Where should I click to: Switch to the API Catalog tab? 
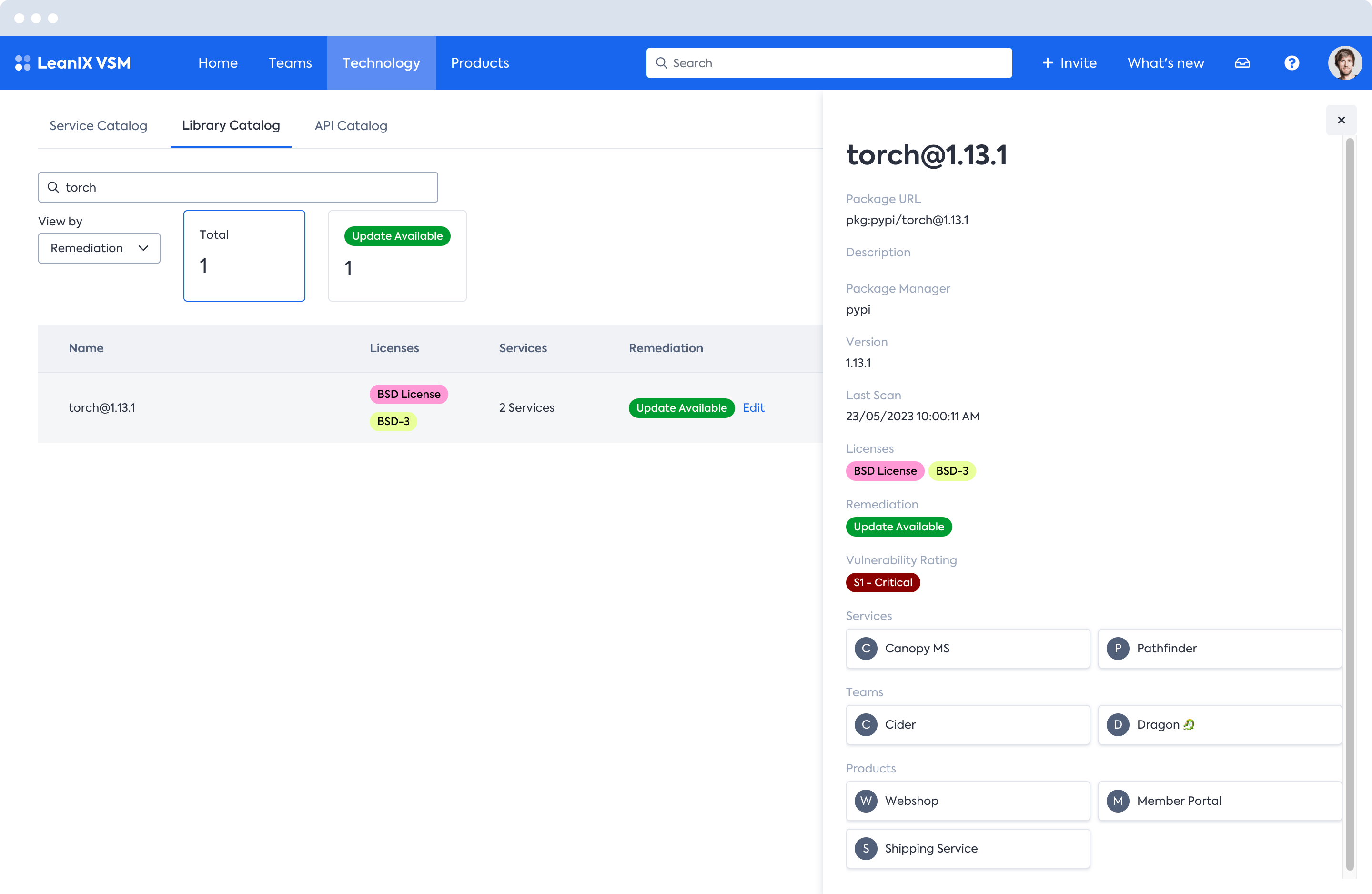351,126
